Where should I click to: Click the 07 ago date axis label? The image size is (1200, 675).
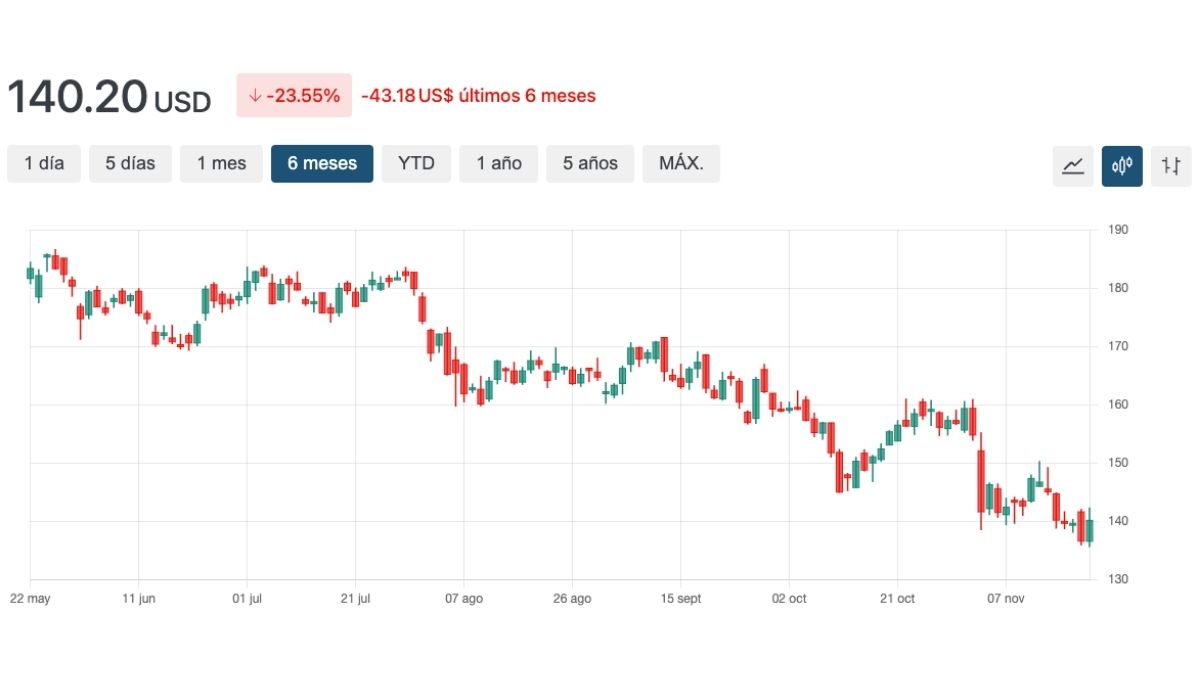point(463,599)
